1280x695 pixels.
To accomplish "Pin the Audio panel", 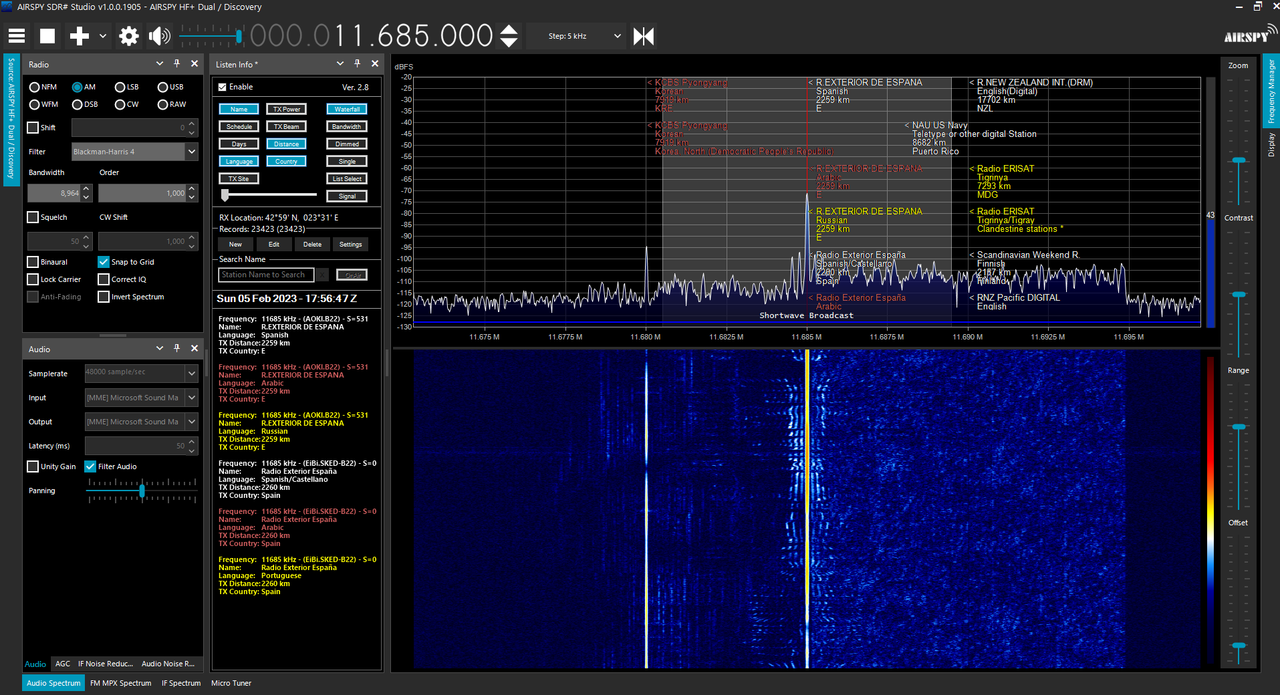I will pyautogui.click(x=177, y=349).
